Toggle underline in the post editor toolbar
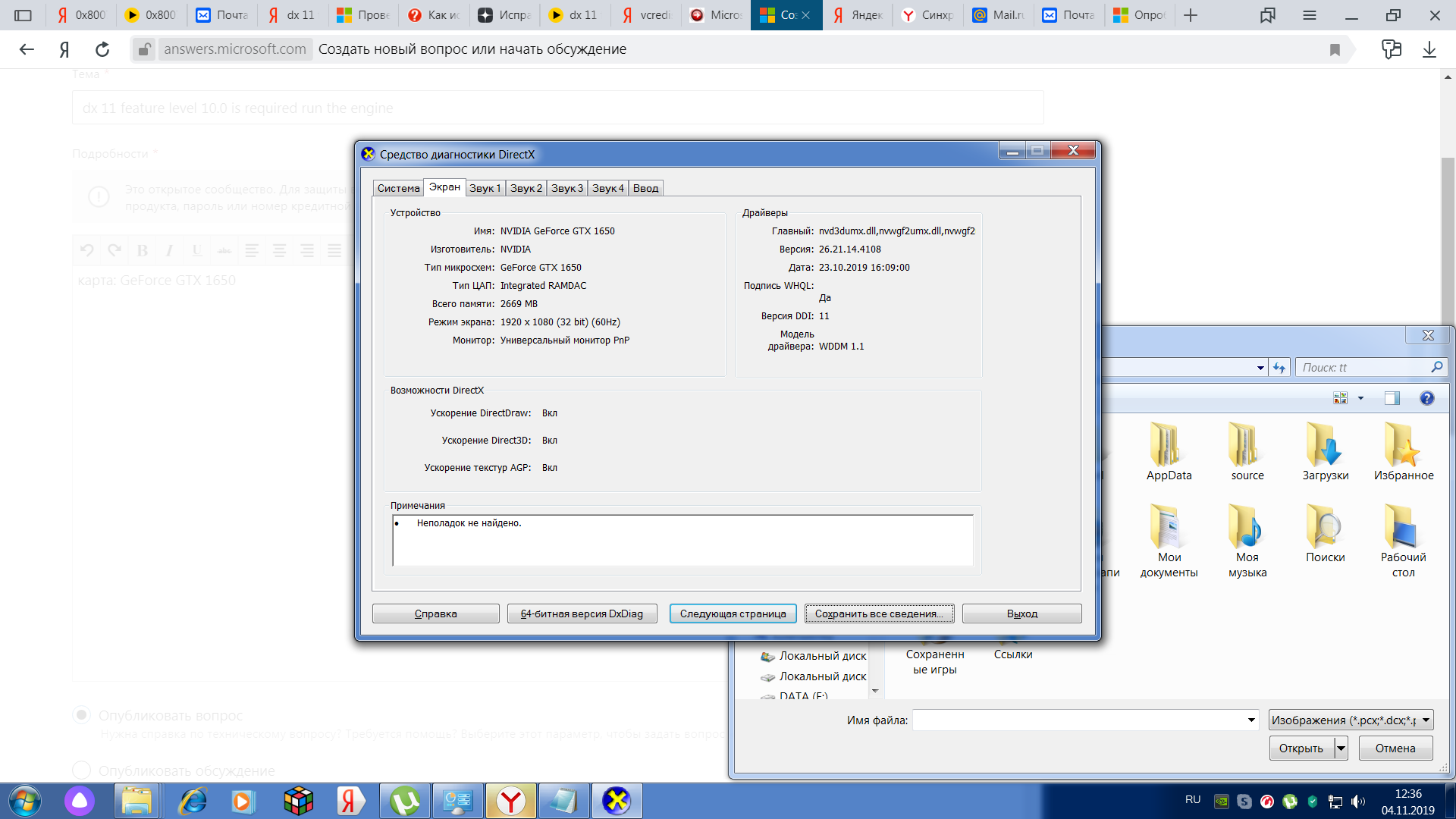1456x819 pixels. click(x=196, y=250)
